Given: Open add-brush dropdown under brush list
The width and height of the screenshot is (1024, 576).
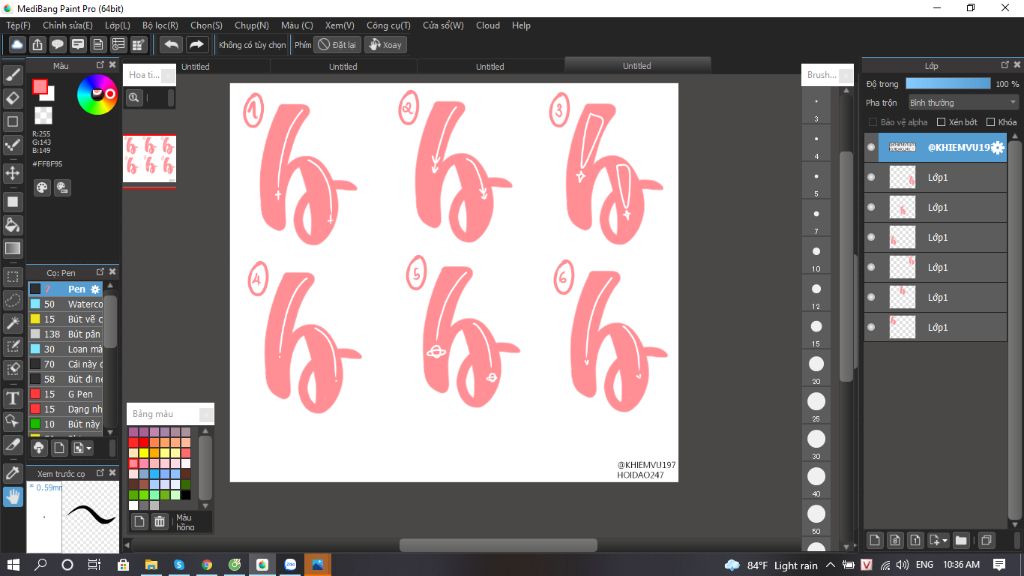Looking at the screenshot, I should point(82,448).
